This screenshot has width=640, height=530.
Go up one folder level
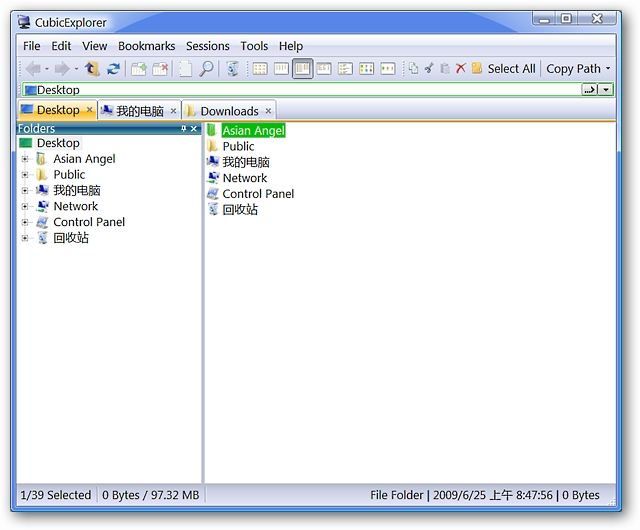pyautogui.click(x=92, y=69)
